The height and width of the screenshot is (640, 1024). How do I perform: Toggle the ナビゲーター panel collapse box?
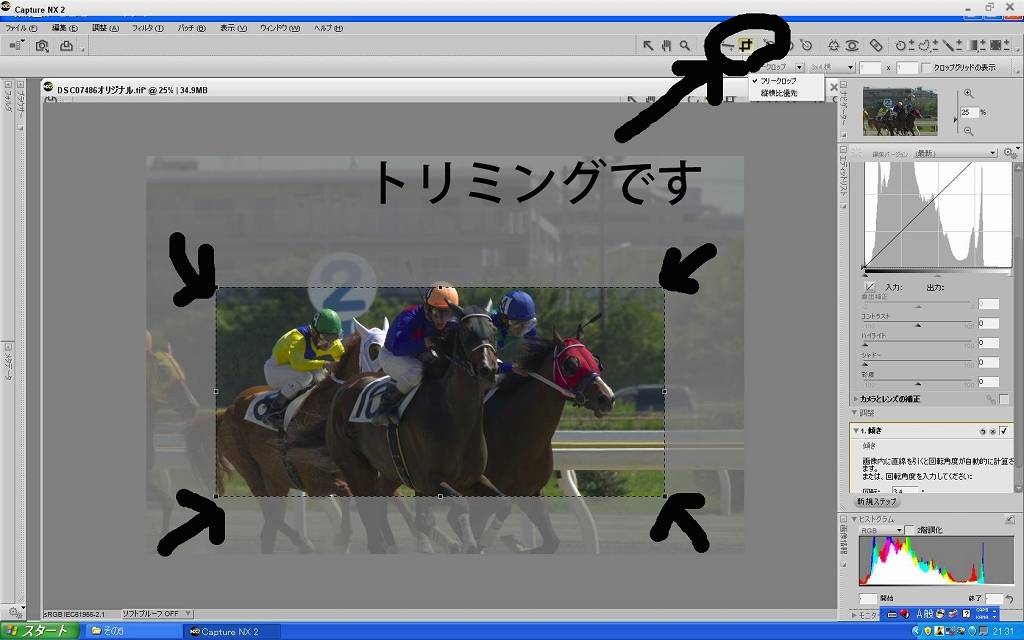(843, 85)
